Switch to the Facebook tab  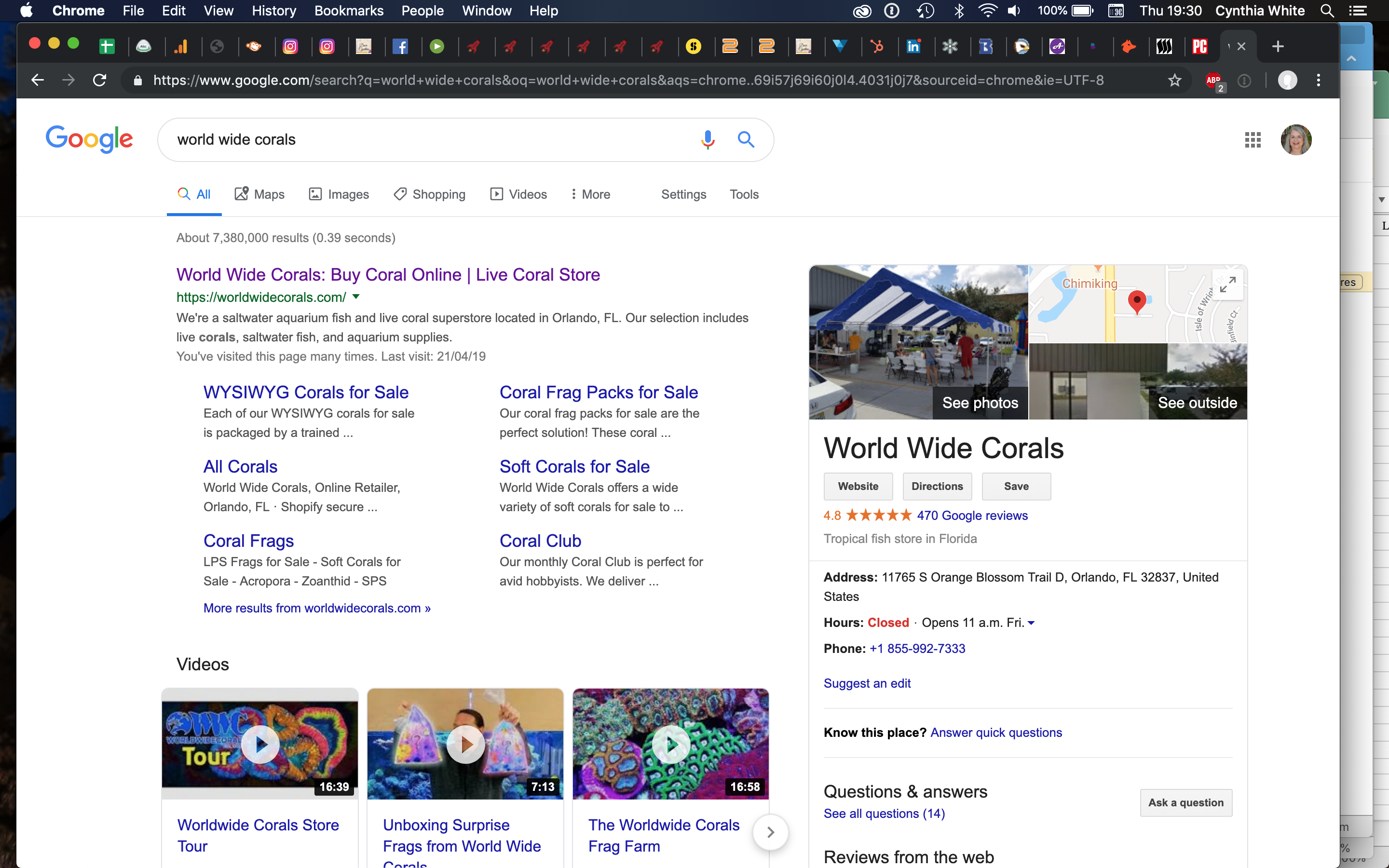click(400, 46)
